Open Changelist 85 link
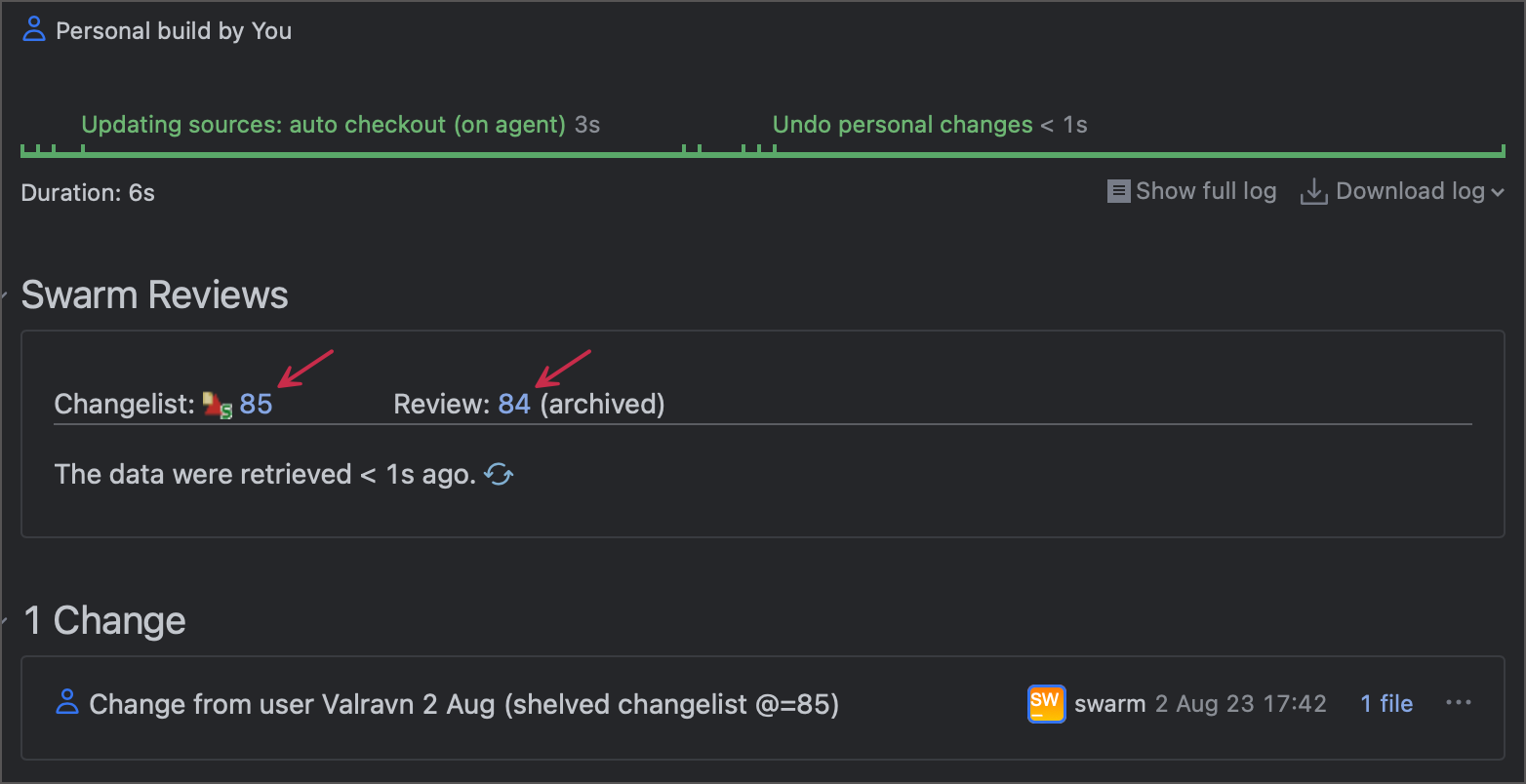The height and width of the screenshot is (784, 1526). pyautogui.click(x=256, y=404)
